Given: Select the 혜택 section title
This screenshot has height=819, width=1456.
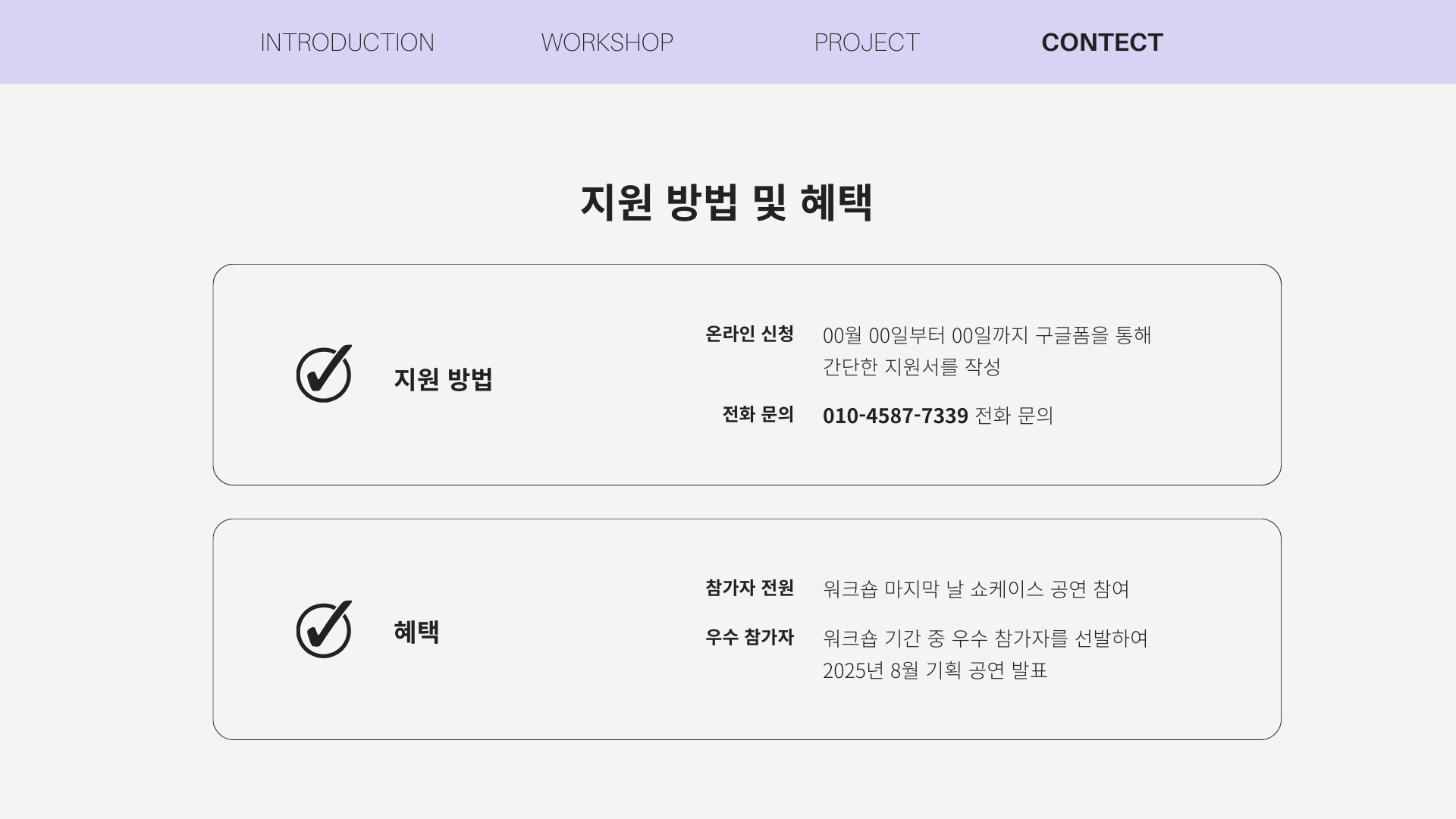Looking at the screenshot, I should [416, 632].
